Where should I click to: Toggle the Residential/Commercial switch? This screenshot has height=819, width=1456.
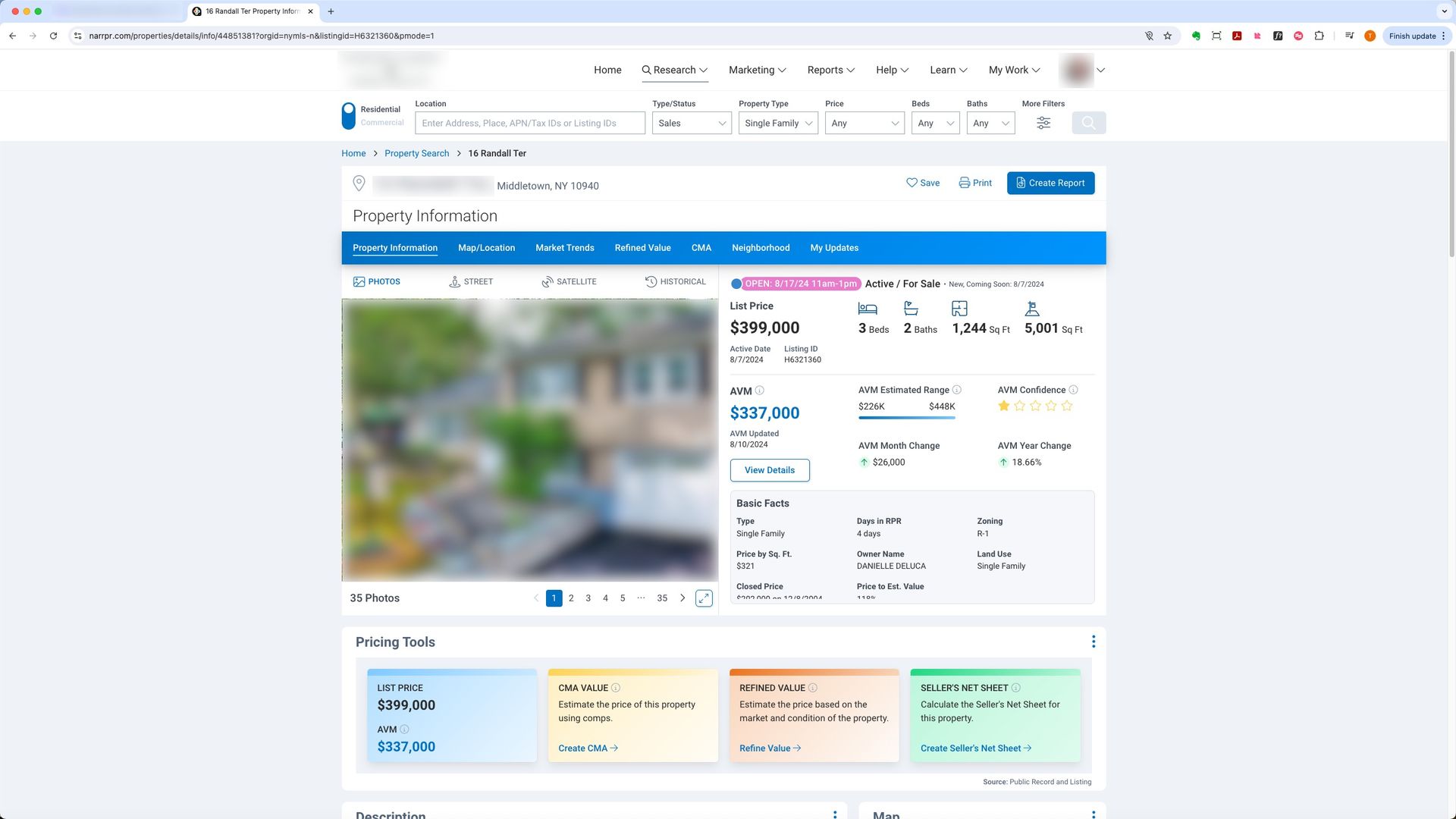point(349,116)
